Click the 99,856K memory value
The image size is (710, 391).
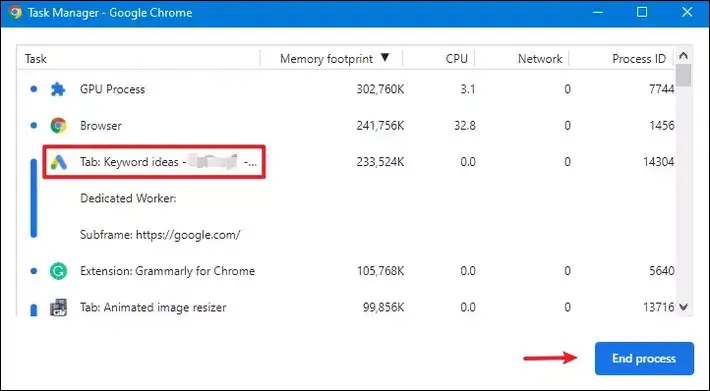[x=383, y=307]
